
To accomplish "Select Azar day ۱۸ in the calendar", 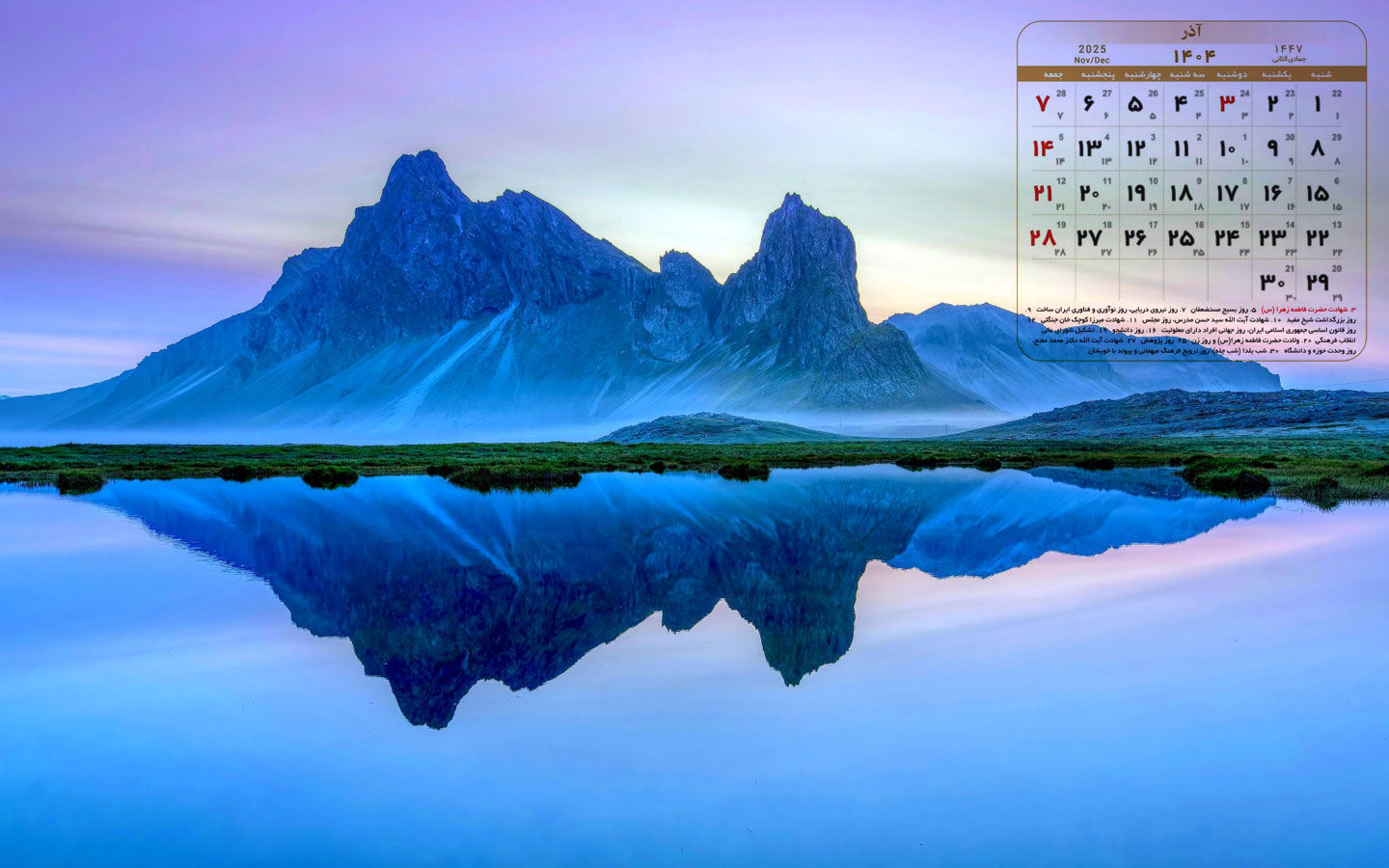I will [1181, 193].
